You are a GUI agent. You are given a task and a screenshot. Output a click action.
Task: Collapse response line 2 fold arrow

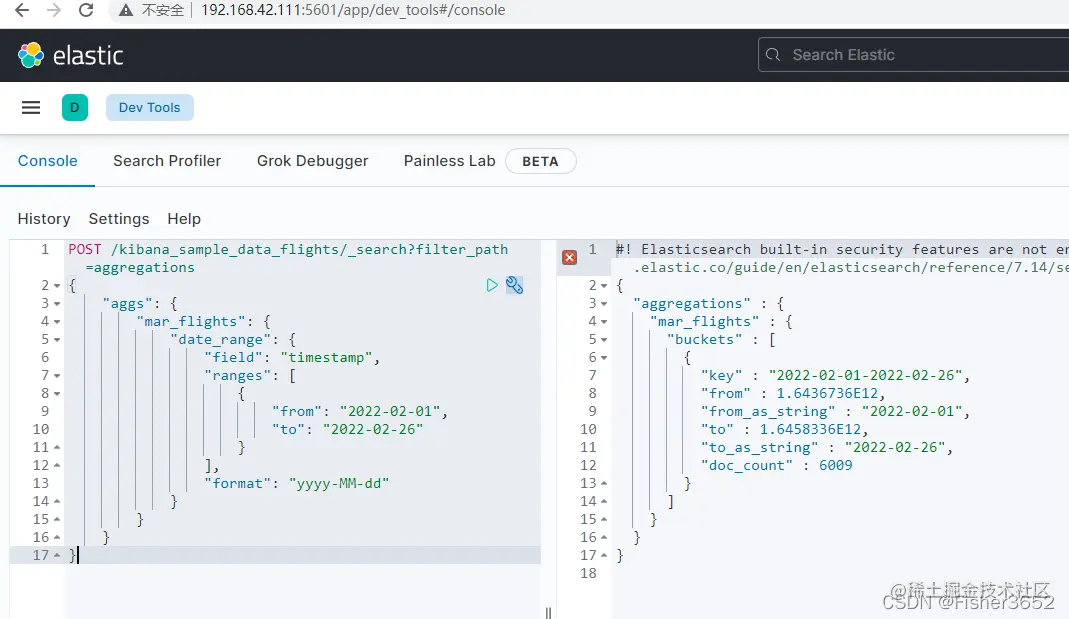(x=604, y=286)
